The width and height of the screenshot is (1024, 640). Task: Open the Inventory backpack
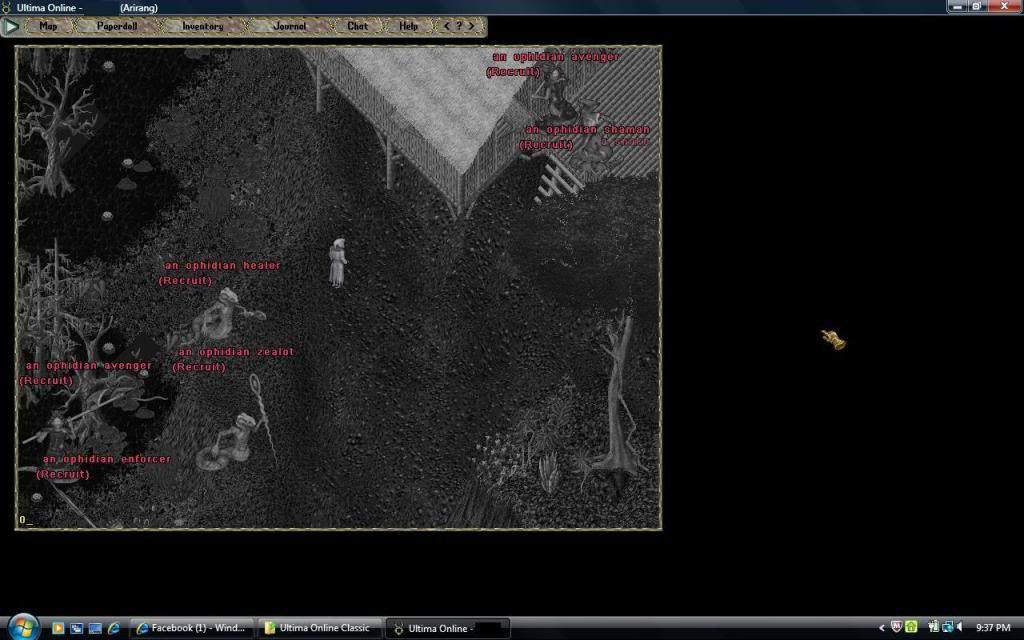click(202, 27)
